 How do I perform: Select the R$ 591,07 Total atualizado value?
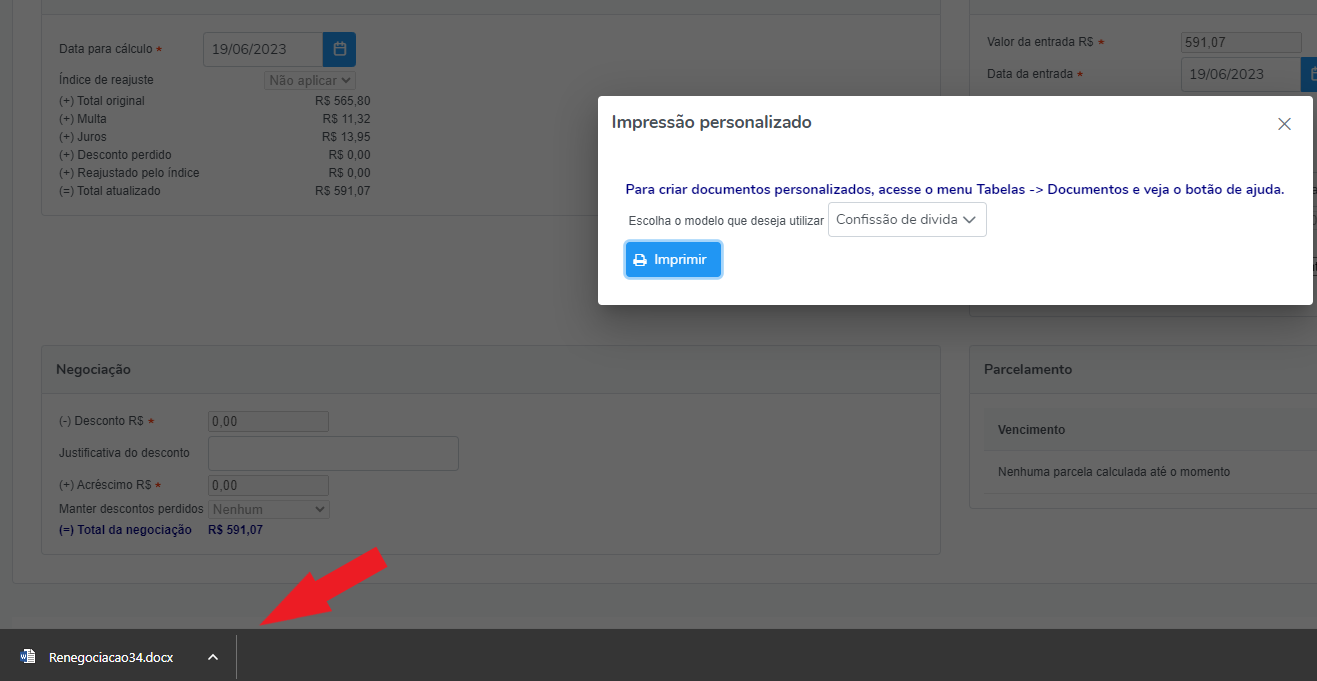(342, 191)
